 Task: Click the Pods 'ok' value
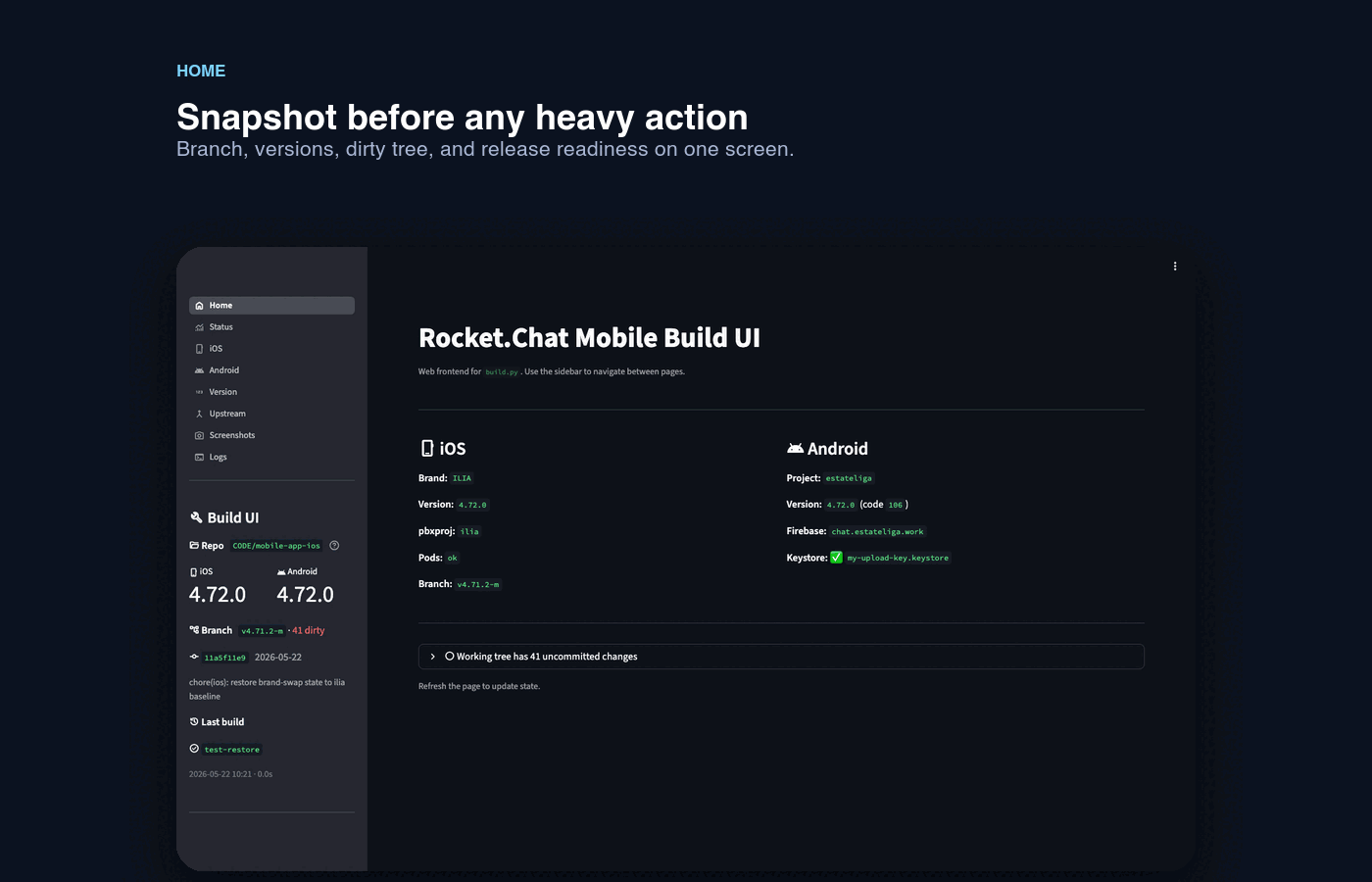click(x=452, y=558)
